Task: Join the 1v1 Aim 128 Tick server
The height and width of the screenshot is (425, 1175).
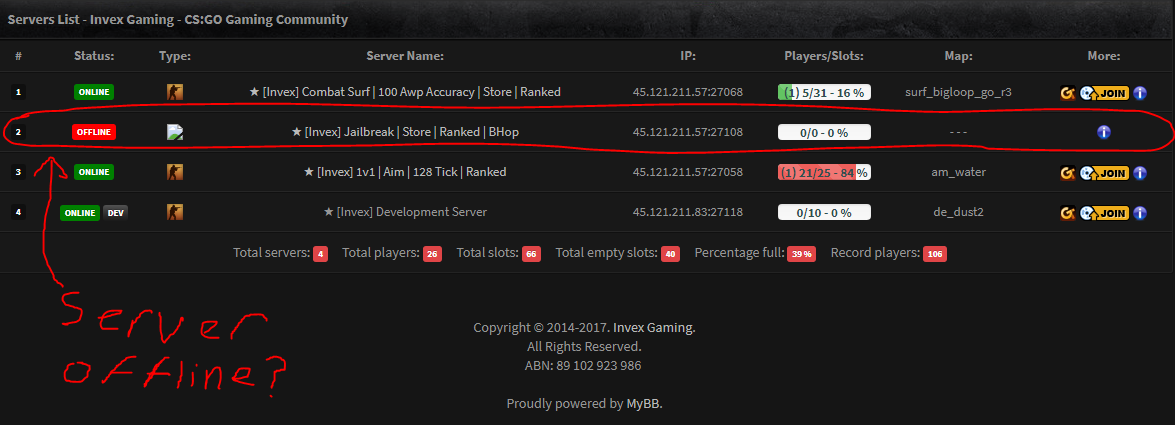Action: pyautogui.click(x=1105, y=173)
